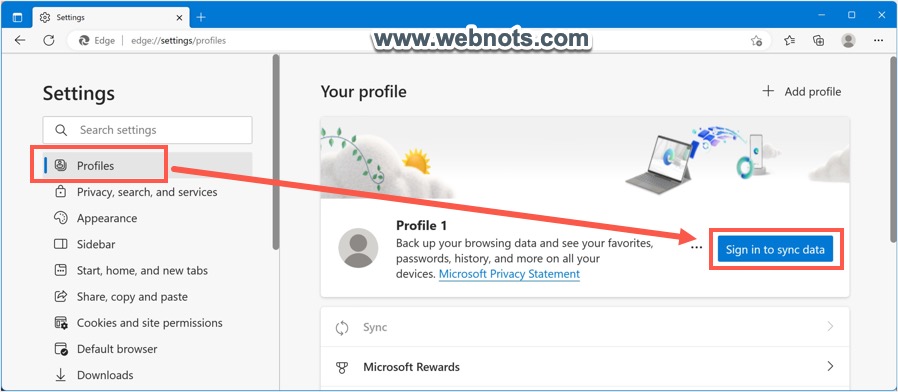The height and width of the screenshot is (392, 898).
Task: Open the tab actions menu icon
Action: 17,17
